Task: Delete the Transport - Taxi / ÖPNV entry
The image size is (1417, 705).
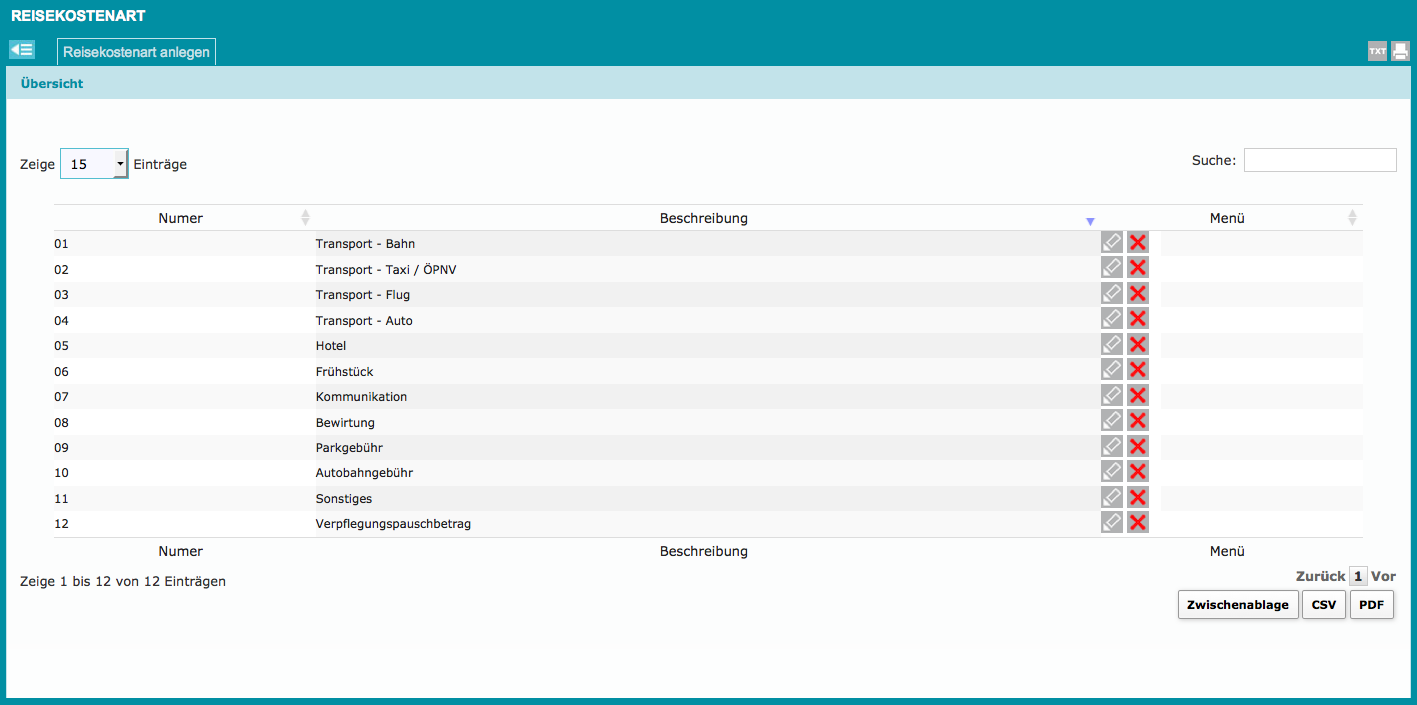Action: pos(1137,268)
